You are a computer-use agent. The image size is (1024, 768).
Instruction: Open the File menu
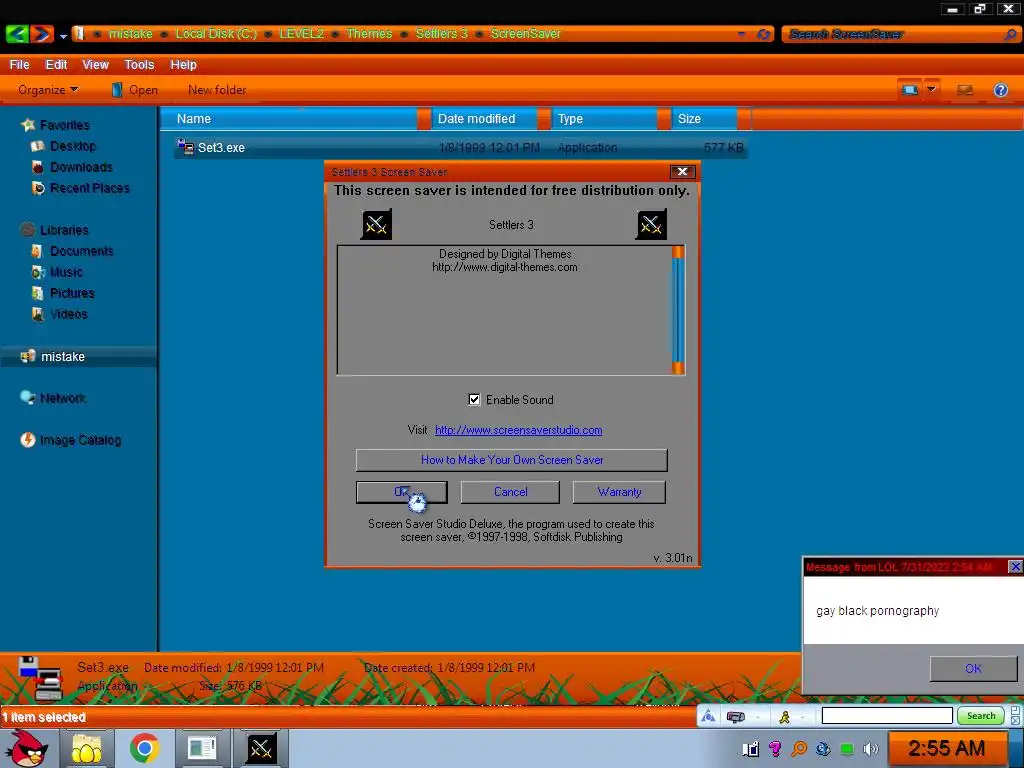point(19,65)
